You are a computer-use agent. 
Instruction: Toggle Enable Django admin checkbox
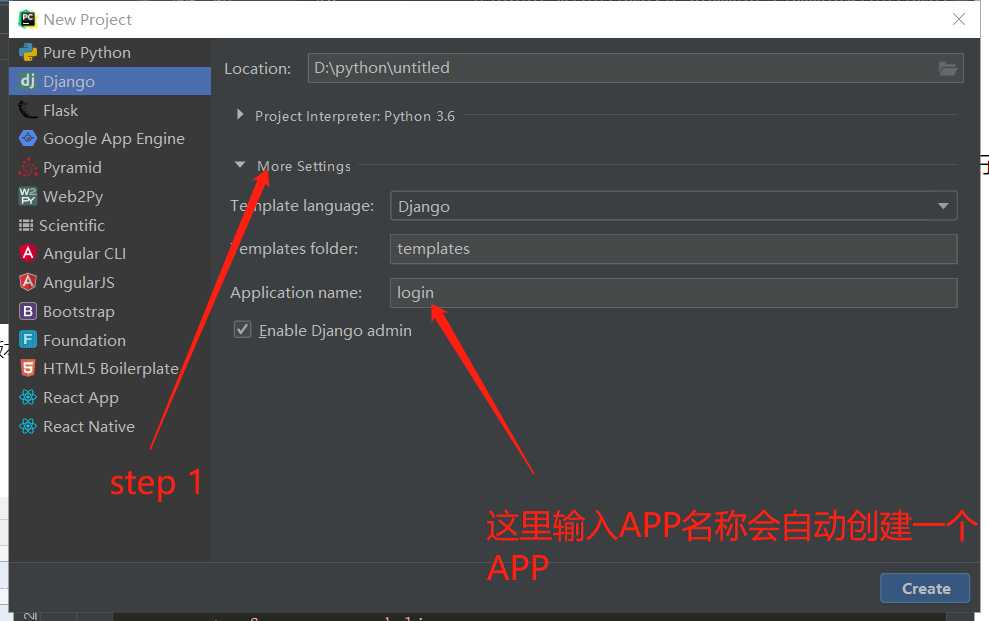coord(242,329)
